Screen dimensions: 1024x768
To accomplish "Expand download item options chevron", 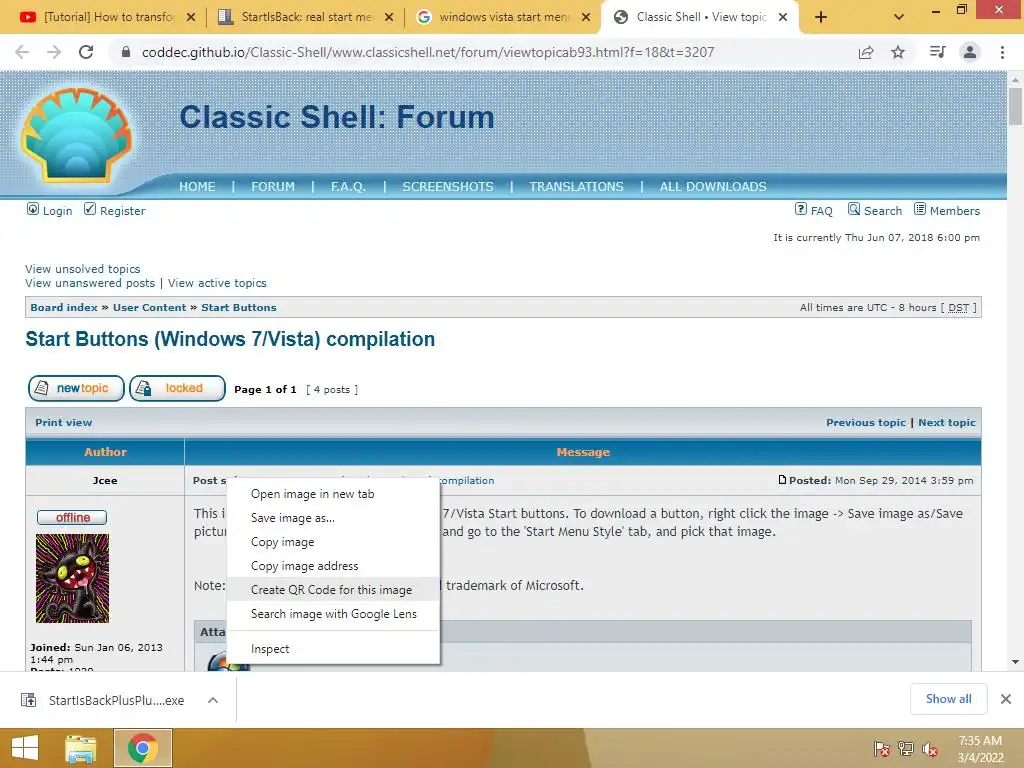I will point(213,700).
